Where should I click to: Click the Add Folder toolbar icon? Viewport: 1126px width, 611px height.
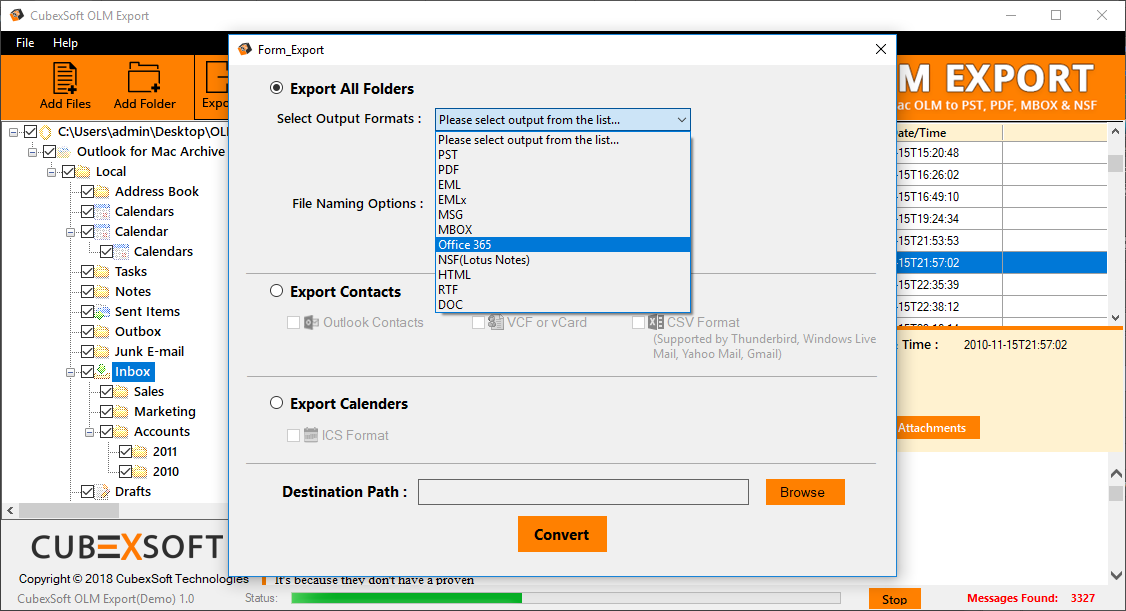[x=144, y=78]
